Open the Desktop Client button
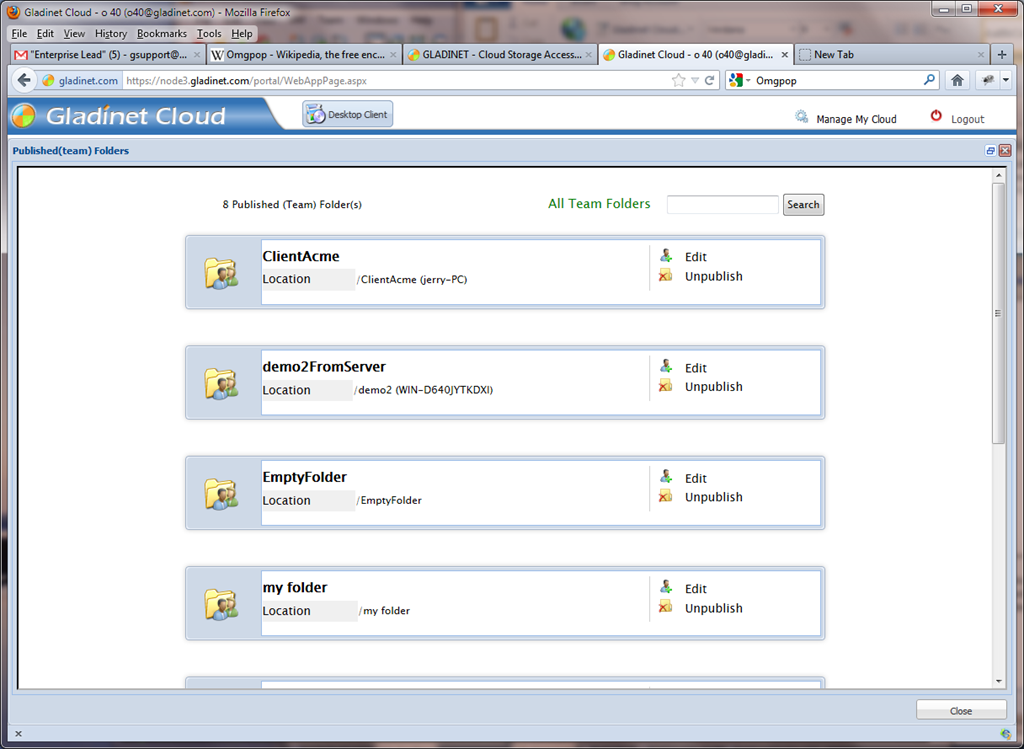Viewport: 1024px width, 749px height. pyautogui.click(x=347, y=114)
